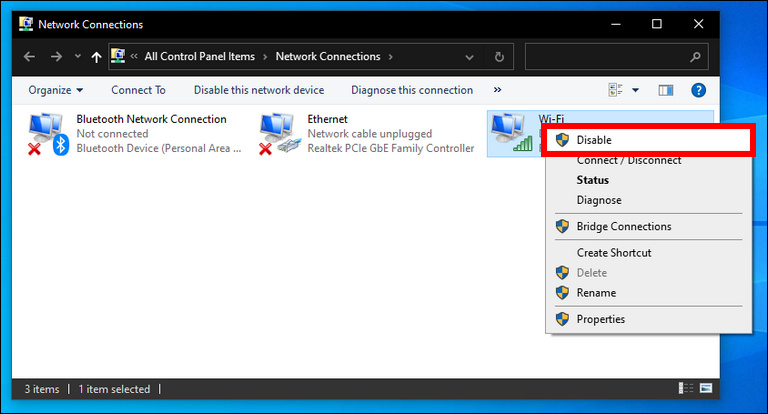Navigate to All Control Panel Items breadcrumb

point(199,56)
